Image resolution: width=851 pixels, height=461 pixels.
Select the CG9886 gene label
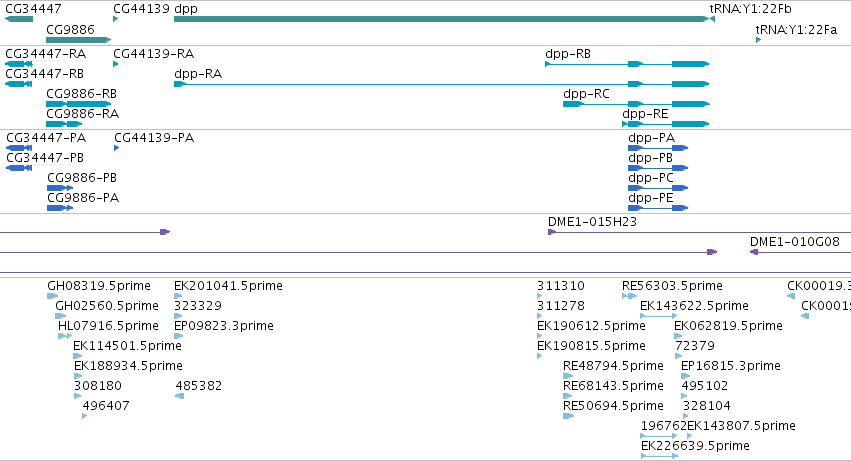[x=71, y=29]
